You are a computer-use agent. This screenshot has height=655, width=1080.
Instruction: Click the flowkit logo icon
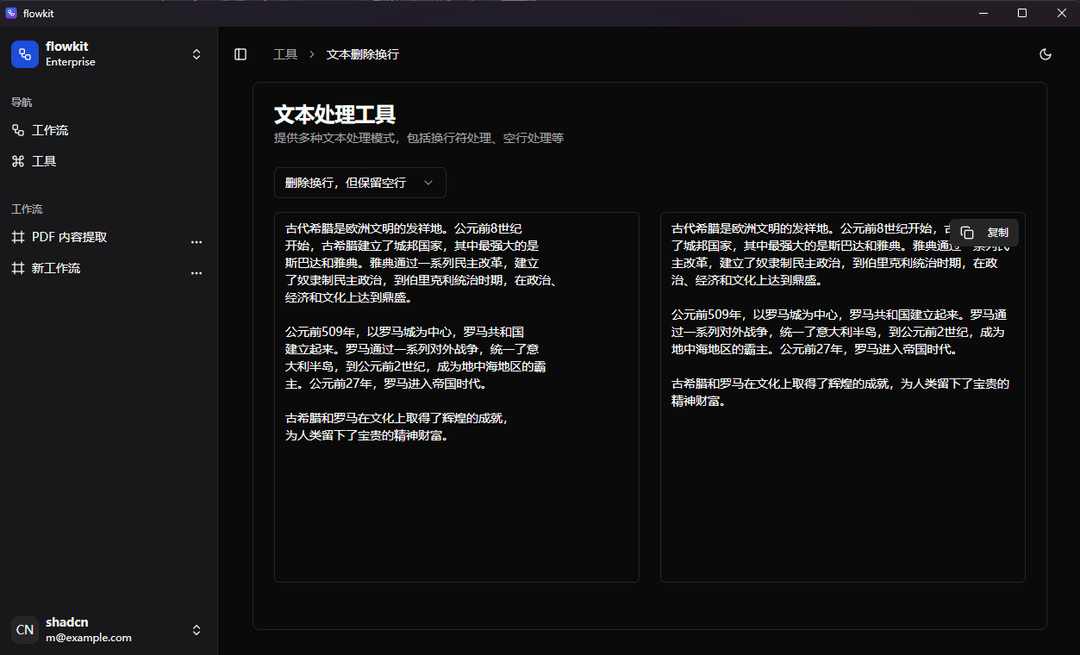point(24,53)
